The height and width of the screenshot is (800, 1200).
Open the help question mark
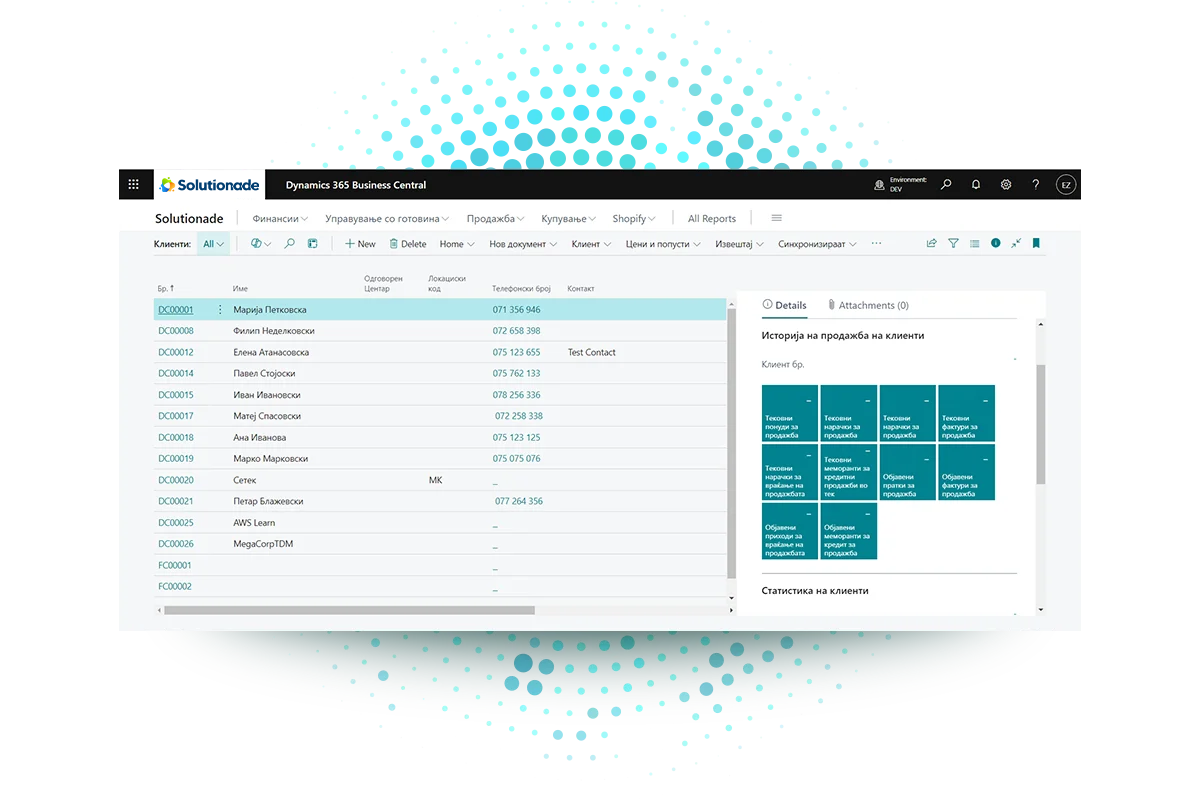click(x=1036, y=185)
